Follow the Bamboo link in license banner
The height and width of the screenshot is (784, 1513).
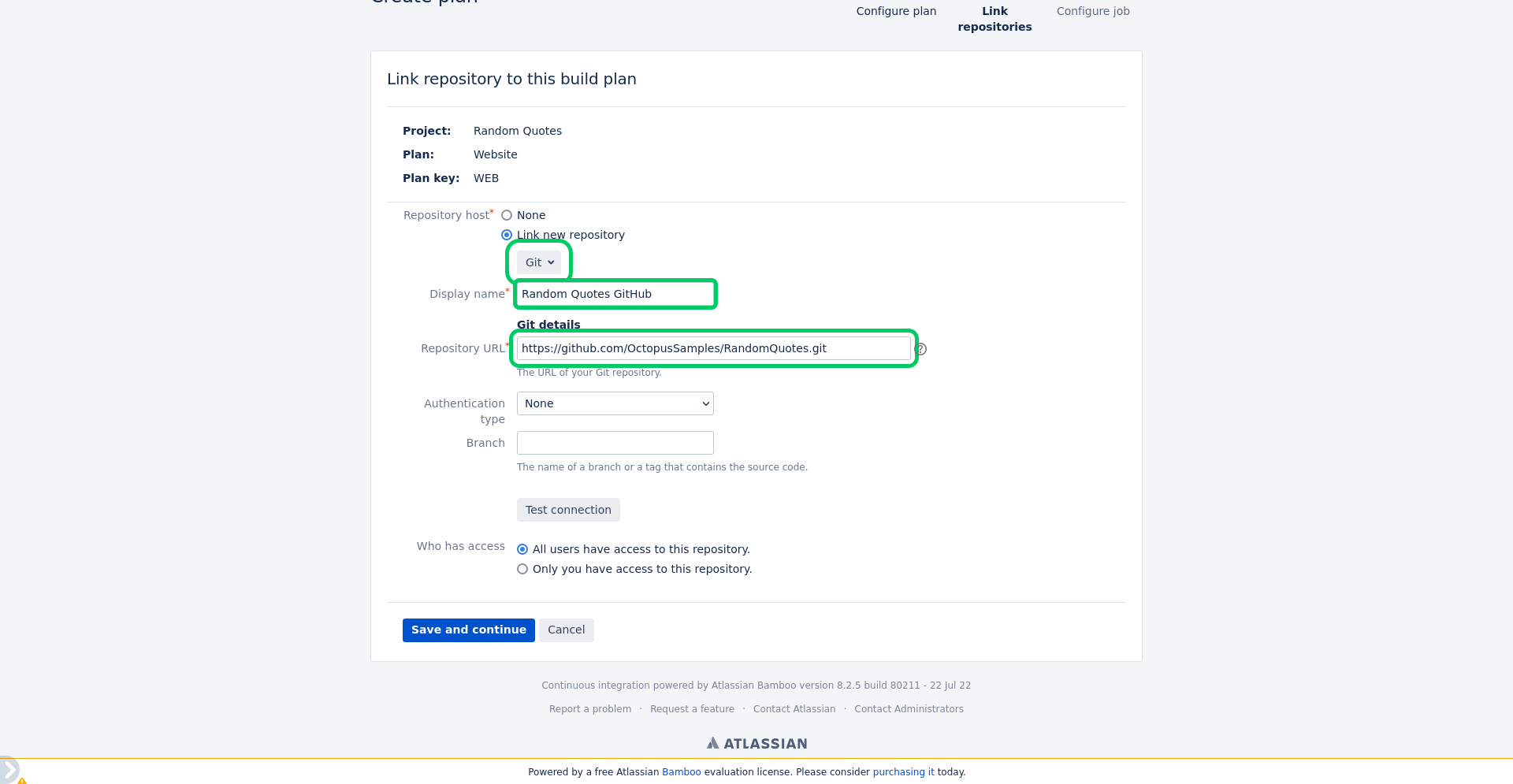[x=682, y=772]
